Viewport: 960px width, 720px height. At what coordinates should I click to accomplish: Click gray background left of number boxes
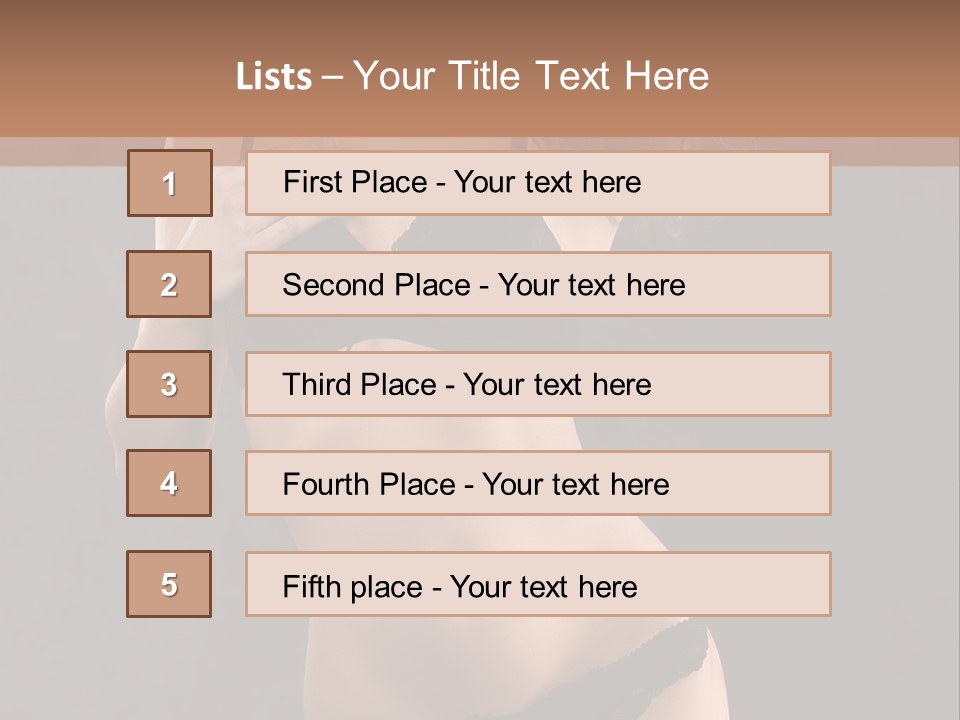[x=60, y=400]
